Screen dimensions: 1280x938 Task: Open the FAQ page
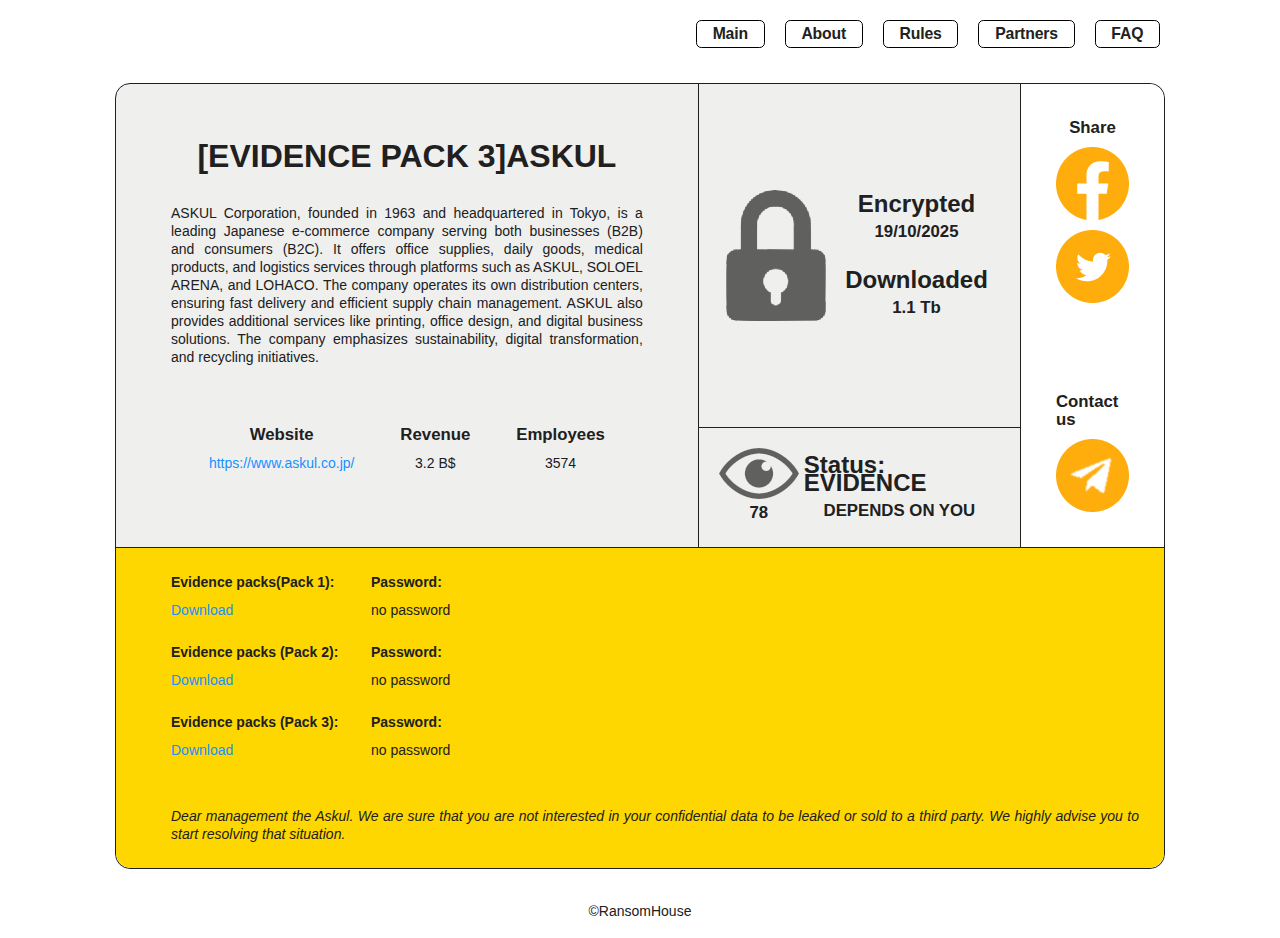pos(1127,34)
